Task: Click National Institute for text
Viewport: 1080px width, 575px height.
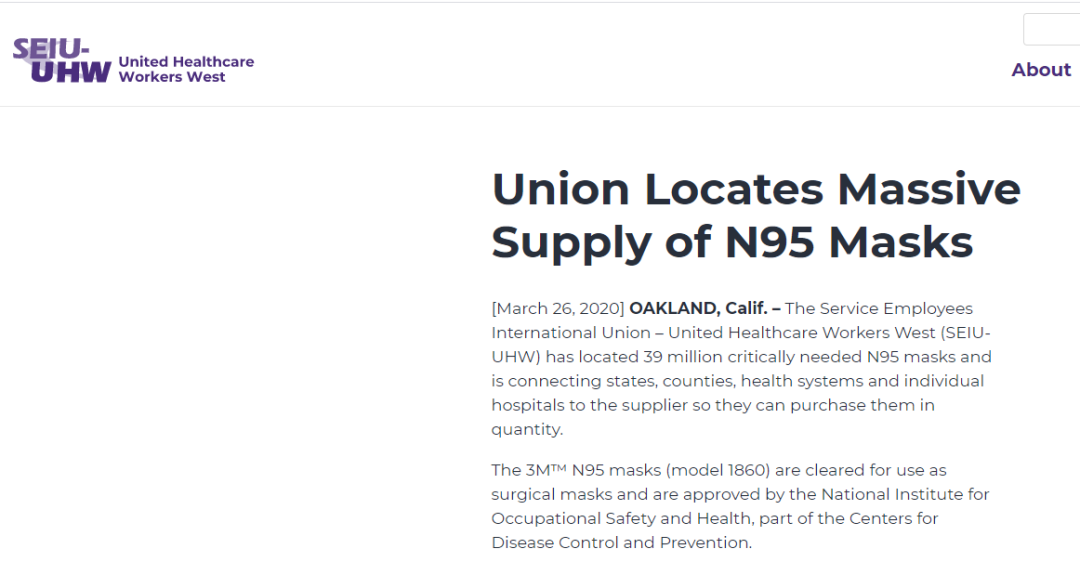Action: 905,494
